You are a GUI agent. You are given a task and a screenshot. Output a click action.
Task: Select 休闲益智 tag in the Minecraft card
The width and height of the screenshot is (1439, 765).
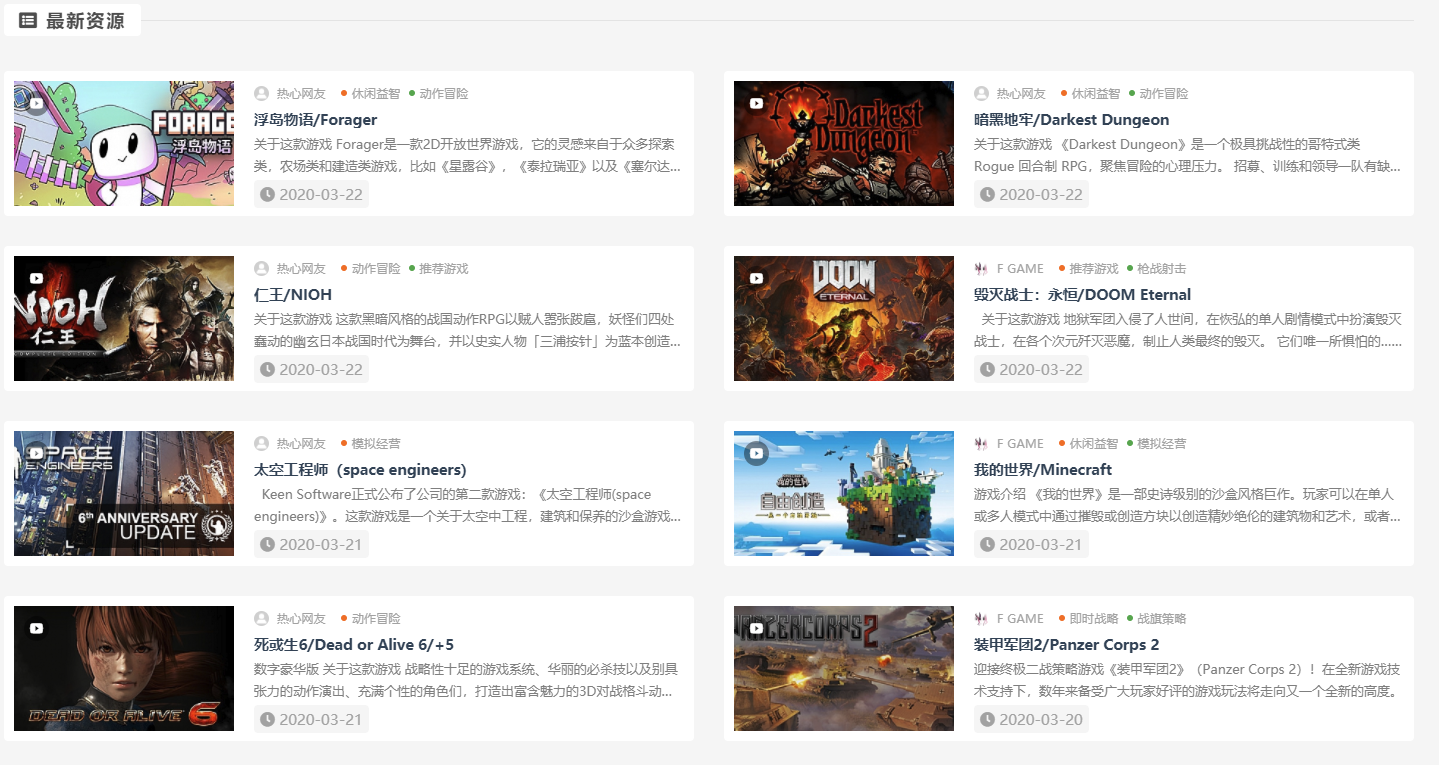click(x=1095, y=444)
